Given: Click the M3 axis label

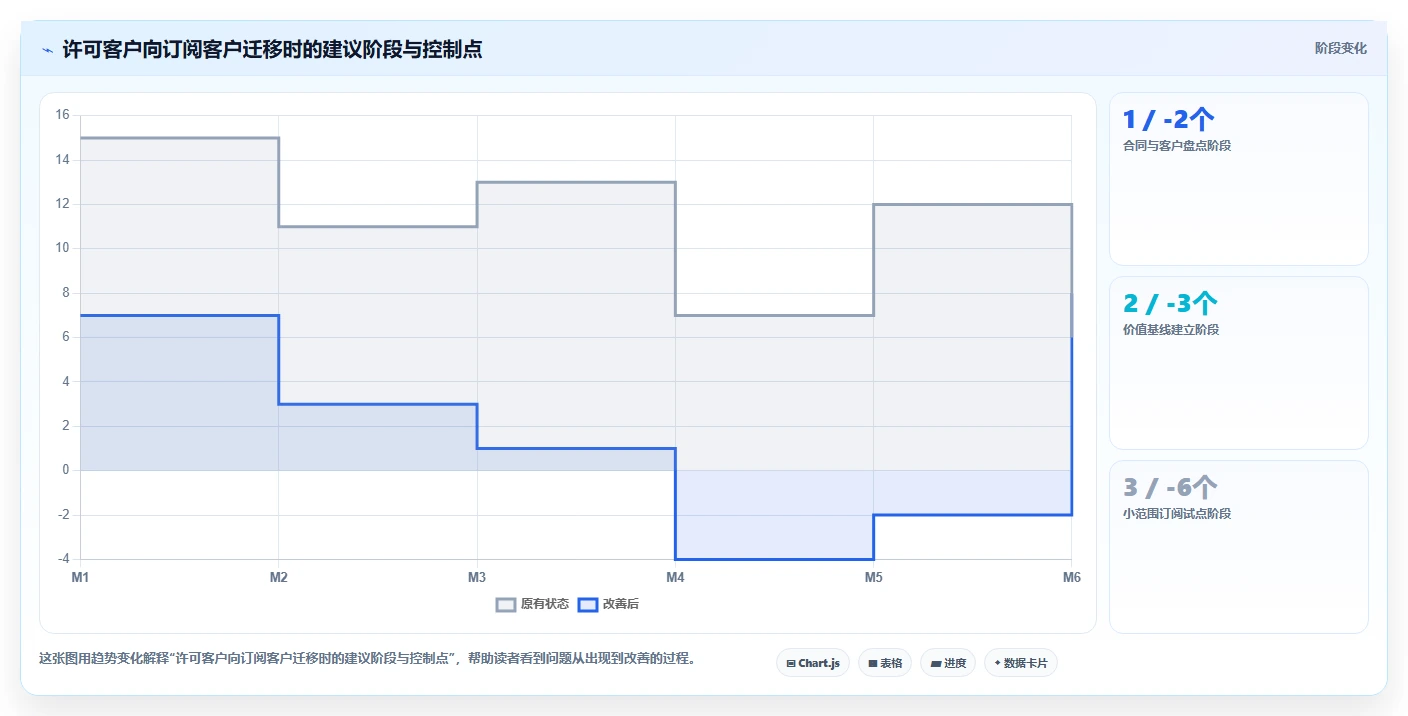Looking at the screenshot, I should click(x=477, y=577).
